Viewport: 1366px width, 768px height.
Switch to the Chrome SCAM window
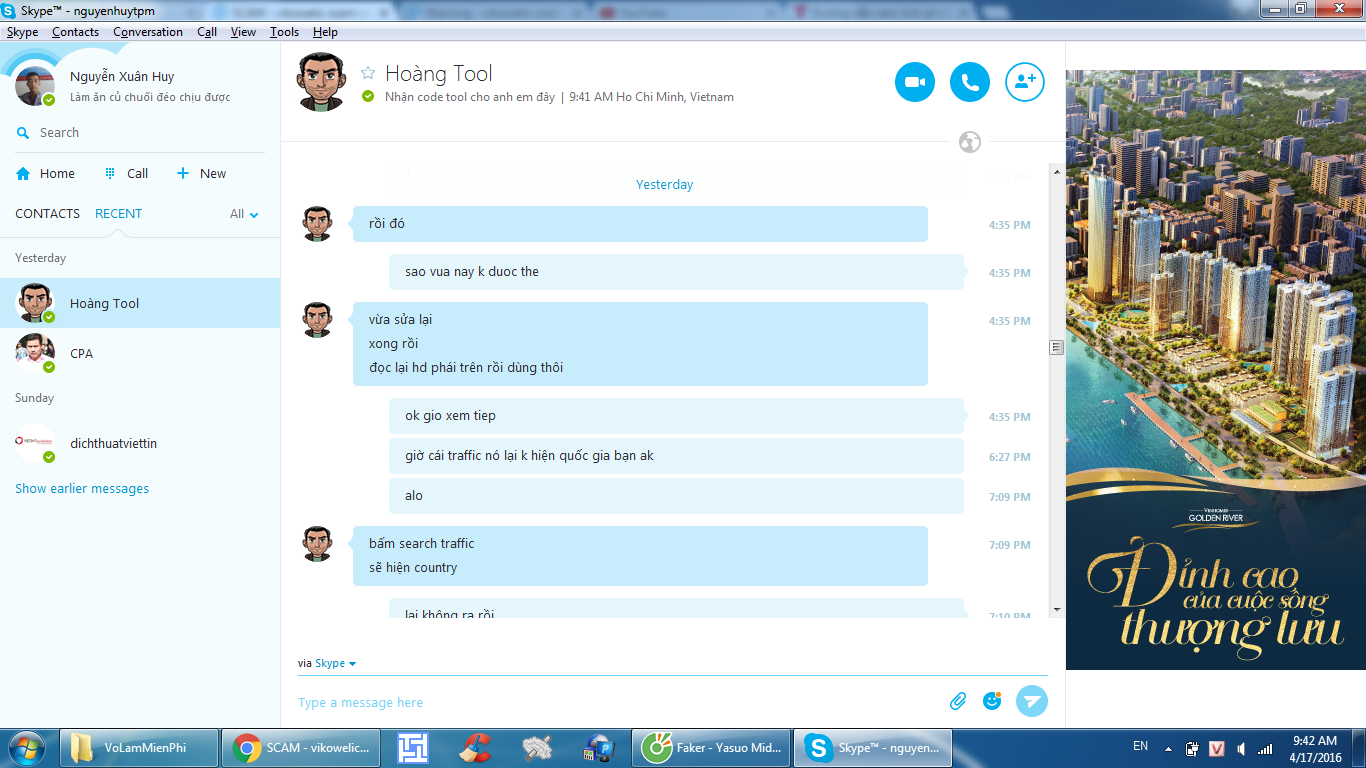[x=300, y=748]
